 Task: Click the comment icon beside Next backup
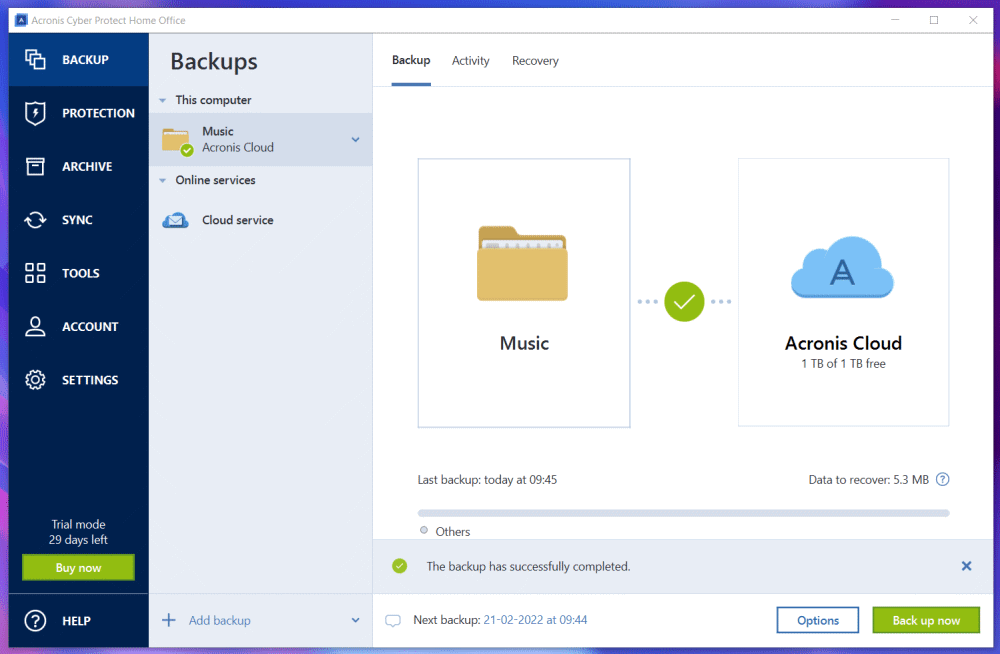[x=393, y=621]
